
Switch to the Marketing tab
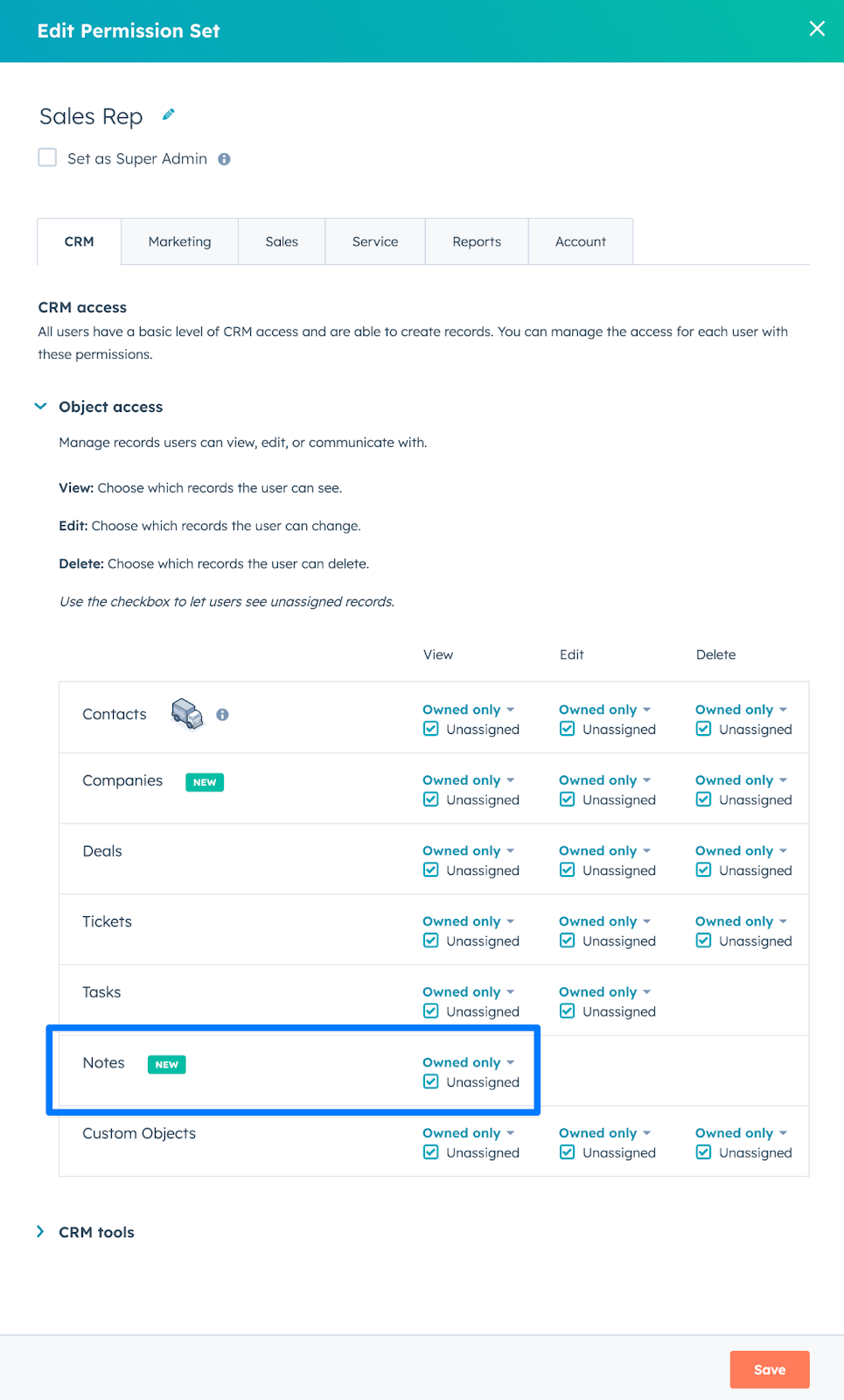click(179, 241)
